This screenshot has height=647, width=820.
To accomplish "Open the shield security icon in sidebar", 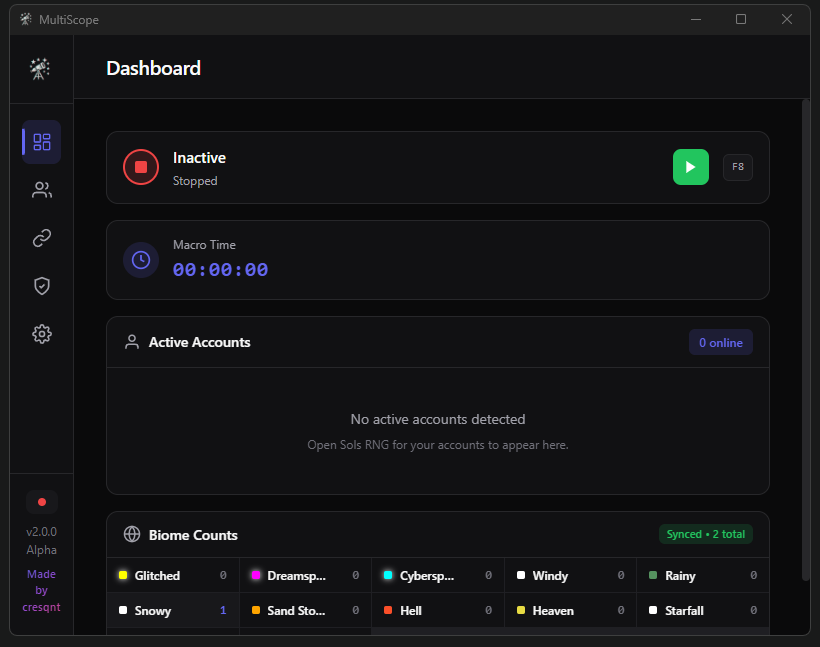I will (x=41, y=286).
